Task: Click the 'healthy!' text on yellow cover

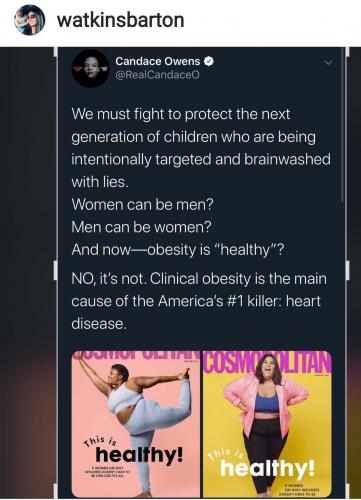Action: click(x=267, y=468)
